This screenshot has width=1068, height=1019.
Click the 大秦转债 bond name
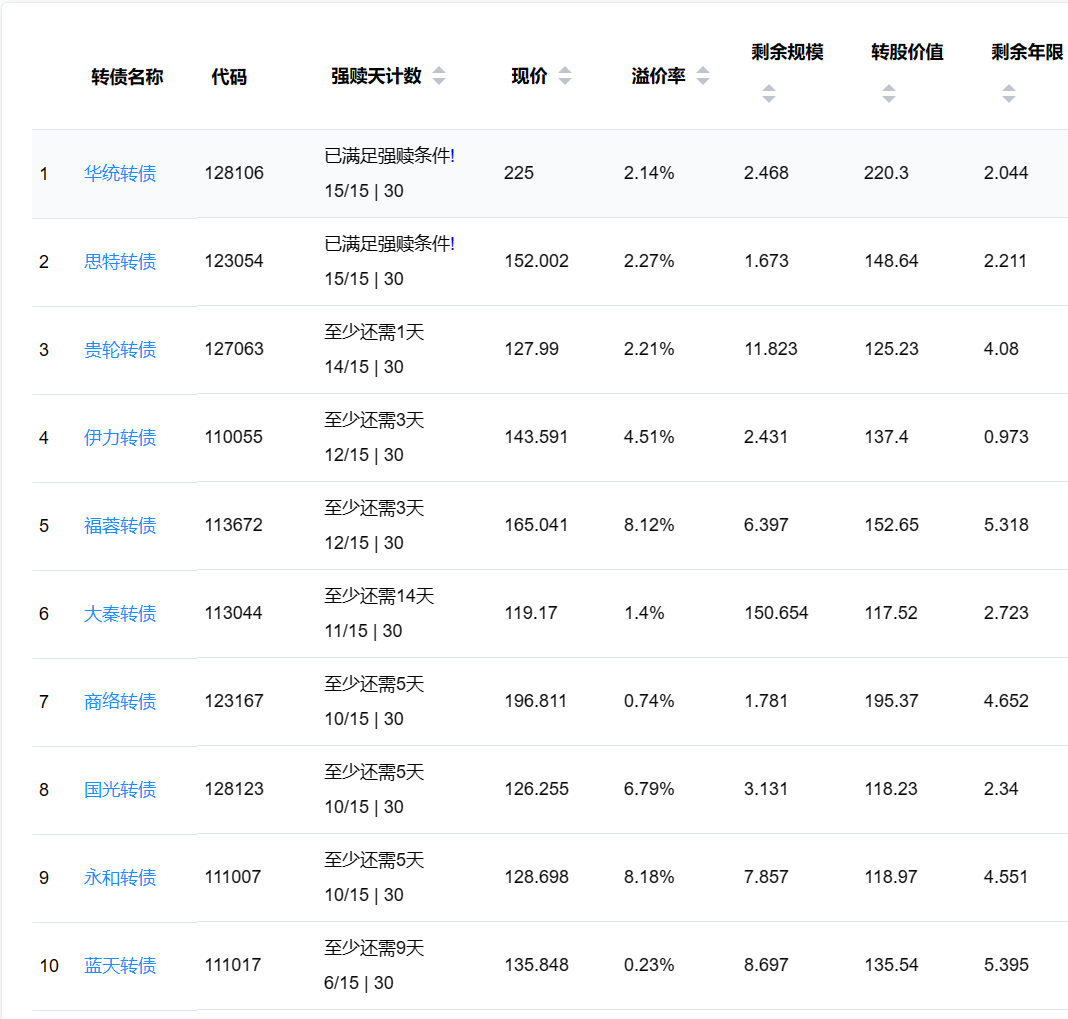tap(120, 613)
